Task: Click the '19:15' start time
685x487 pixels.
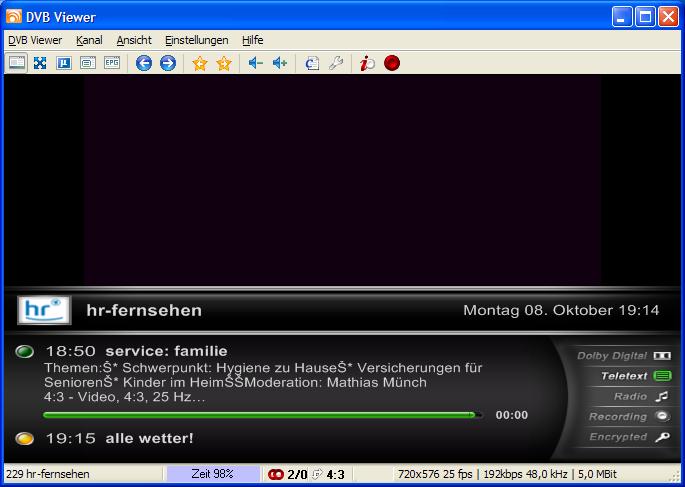Action: 70,438
